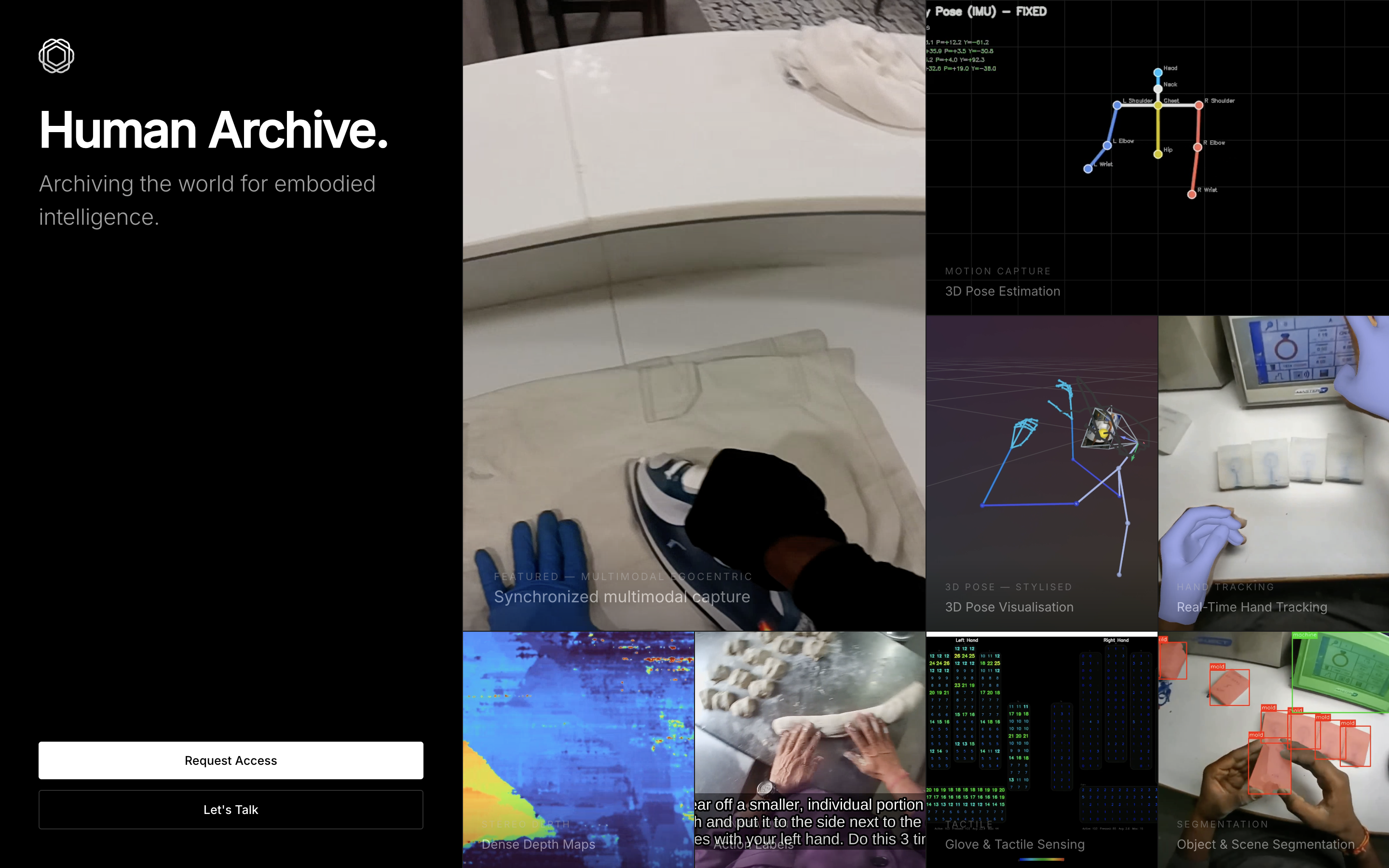Click the Head joint in skeleton

[x=1157, y=72]
